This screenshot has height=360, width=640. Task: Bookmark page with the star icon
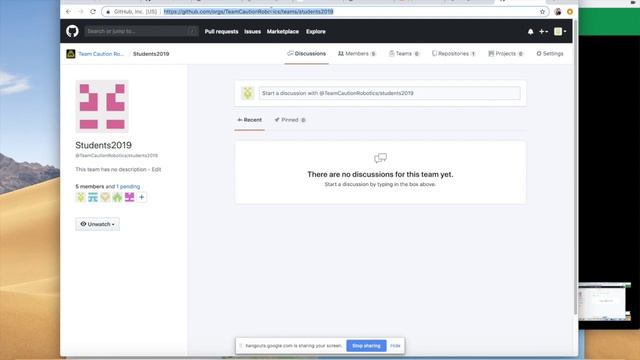point(542,12)
